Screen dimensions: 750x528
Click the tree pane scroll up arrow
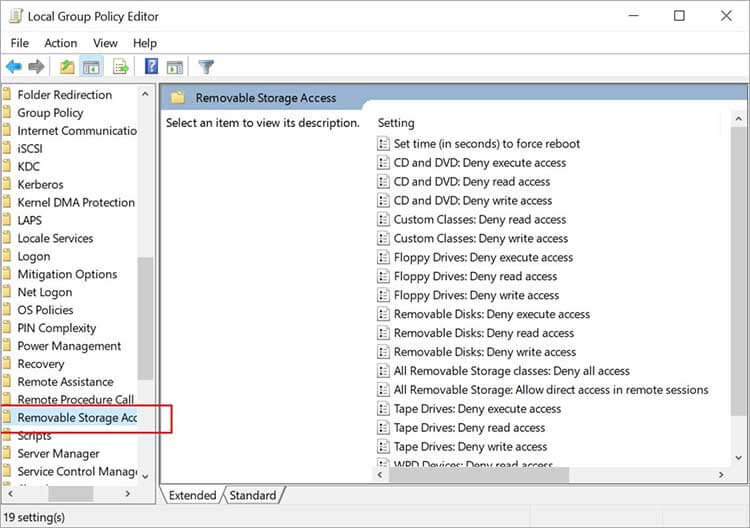[x=145, y=94]
